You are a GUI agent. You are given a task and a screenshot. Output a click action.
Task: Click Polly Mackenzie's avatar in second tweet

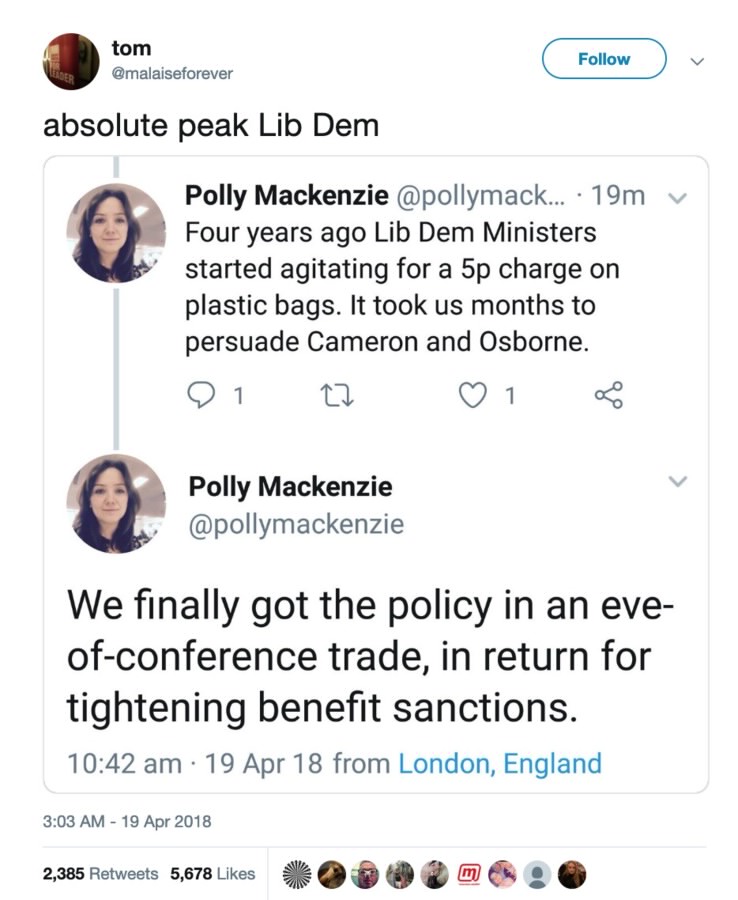pyautogui.click(x=116, y=503)
